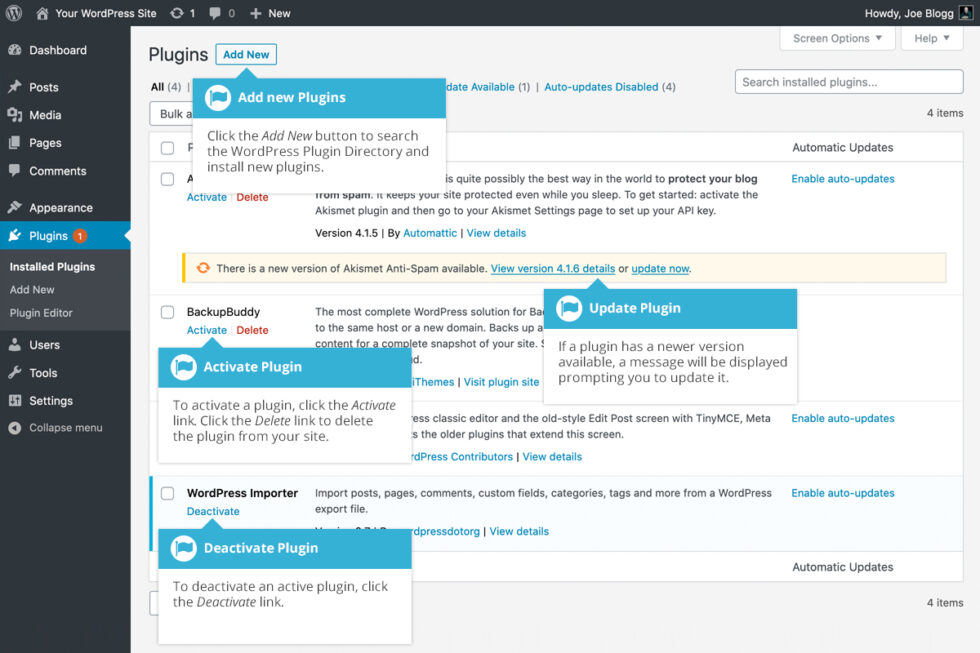Enable auto-updates for Akismet
Screen dimensions: 980x653
coord(843,179)
